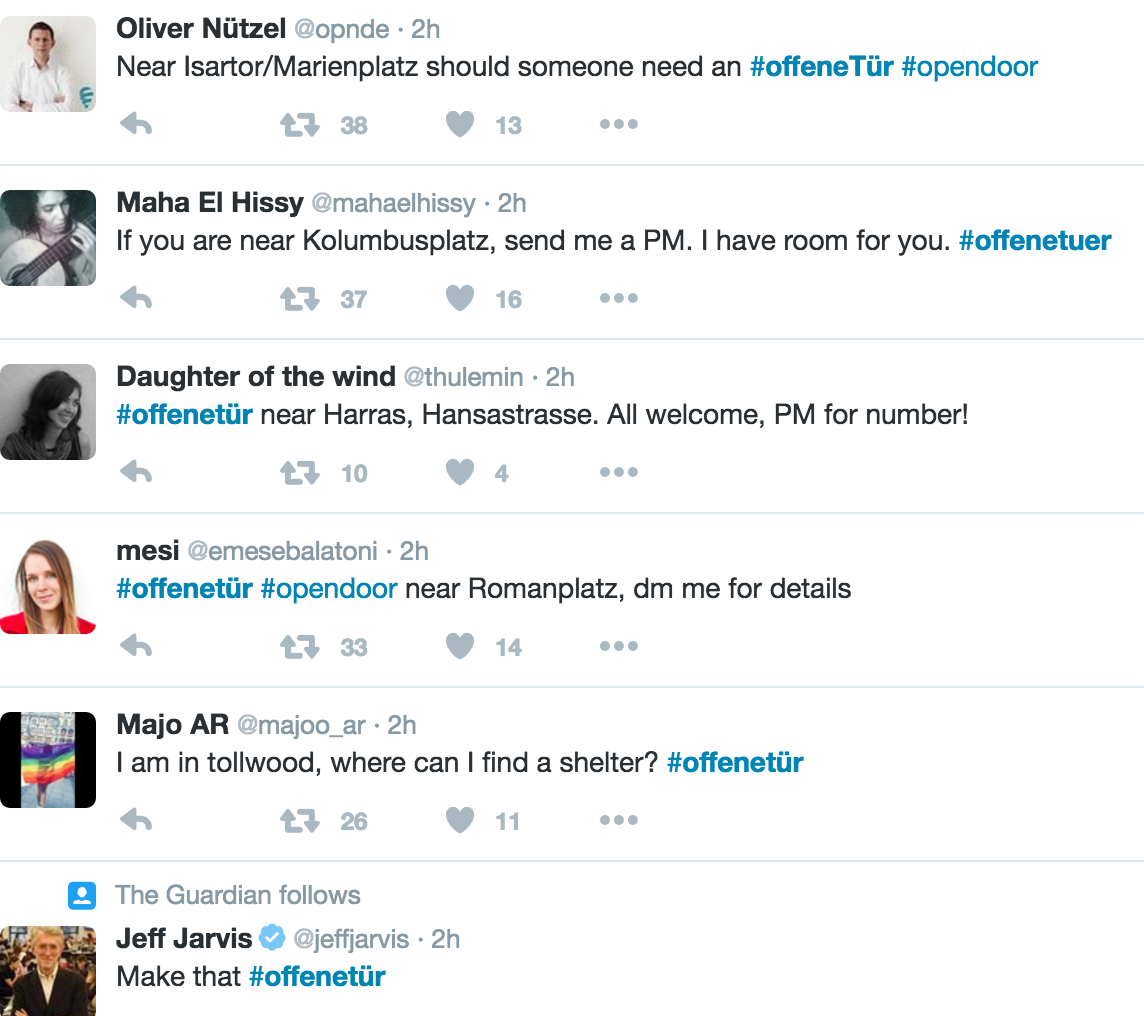The image size is (1144, 1016).
Task: Open more options on Oliver Nützel's tweet
Action: 618,125
